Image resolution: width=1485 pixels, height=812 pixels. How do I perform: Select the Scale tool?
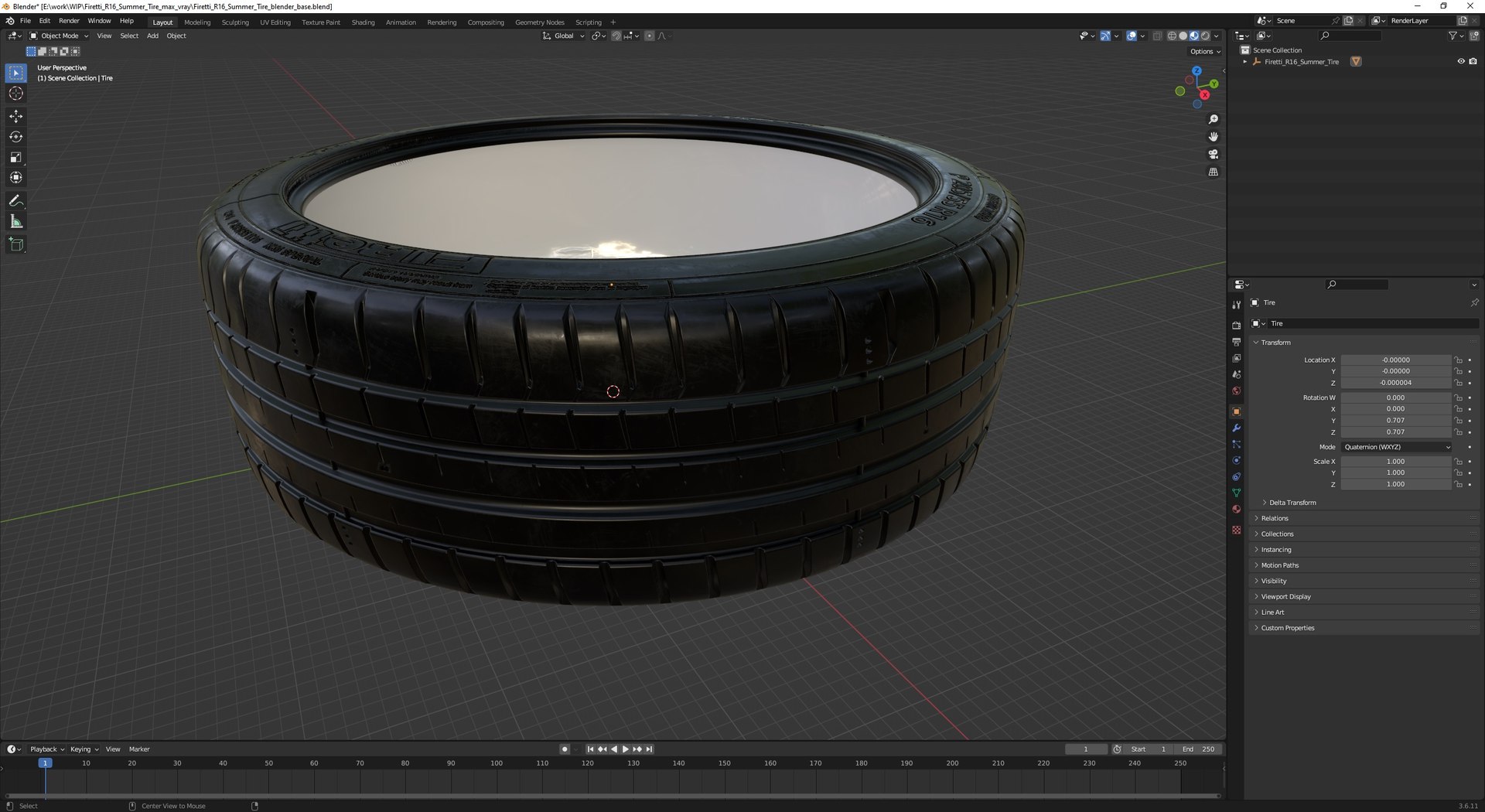point(16,157)
